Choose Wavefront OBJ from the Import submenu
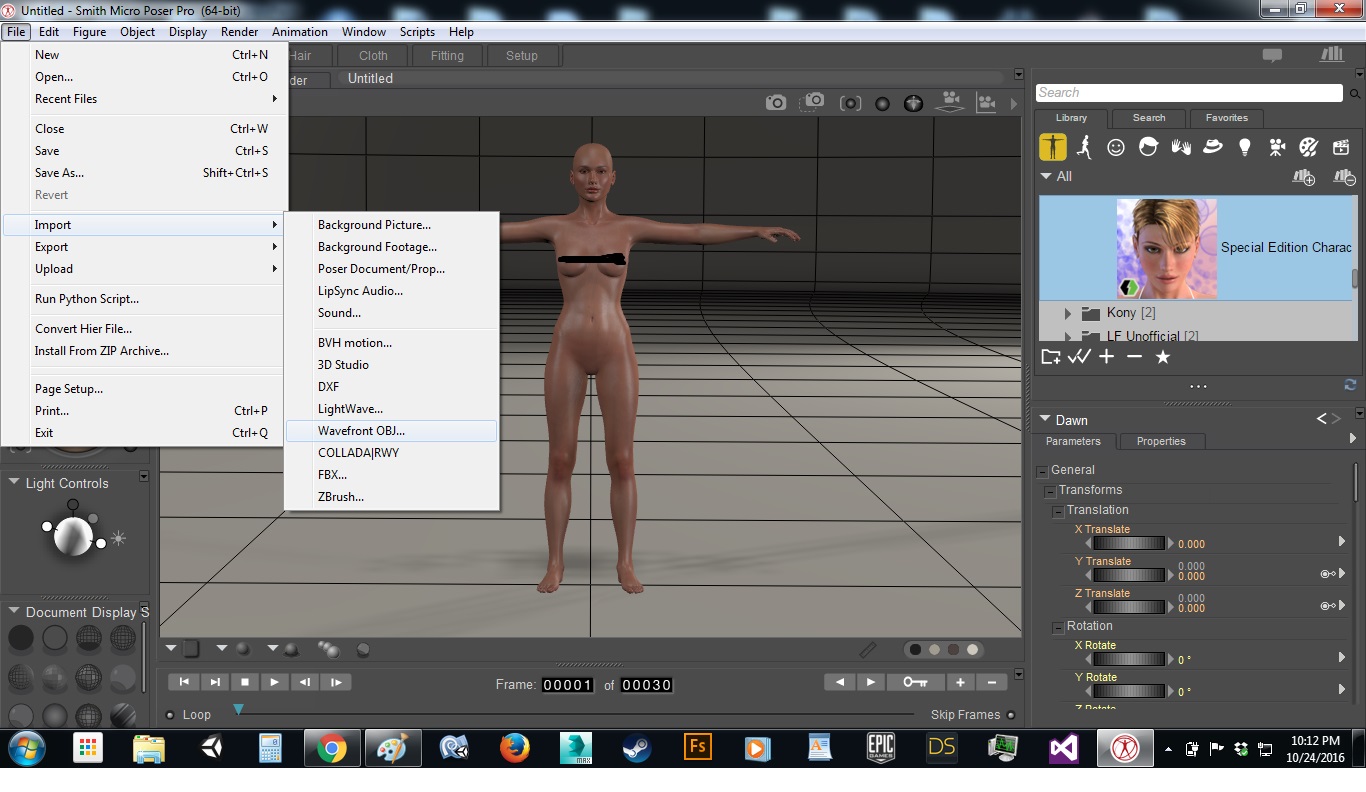The height and width of the screenshot is (792, 1366). click(361, 431)
